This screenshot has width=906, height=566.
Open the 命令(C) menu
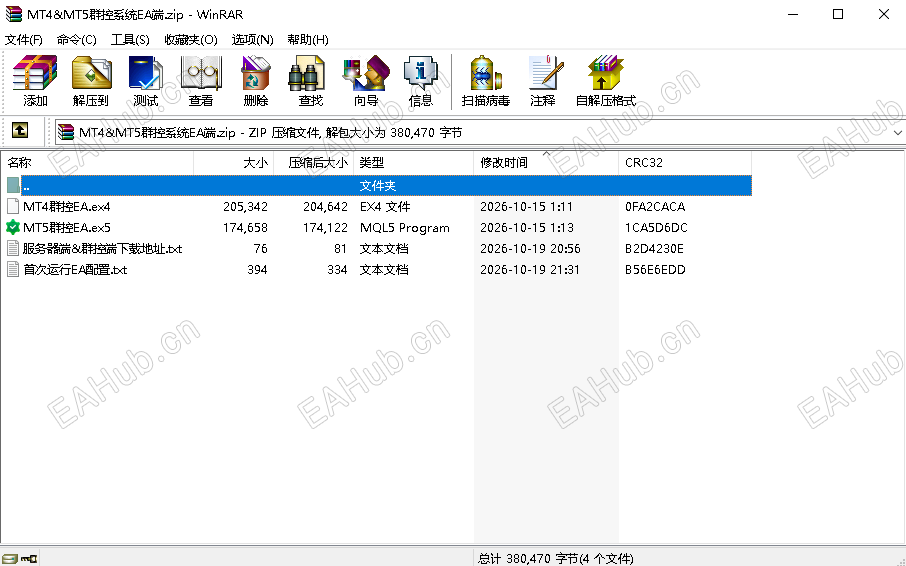click(x=77, y=39)
